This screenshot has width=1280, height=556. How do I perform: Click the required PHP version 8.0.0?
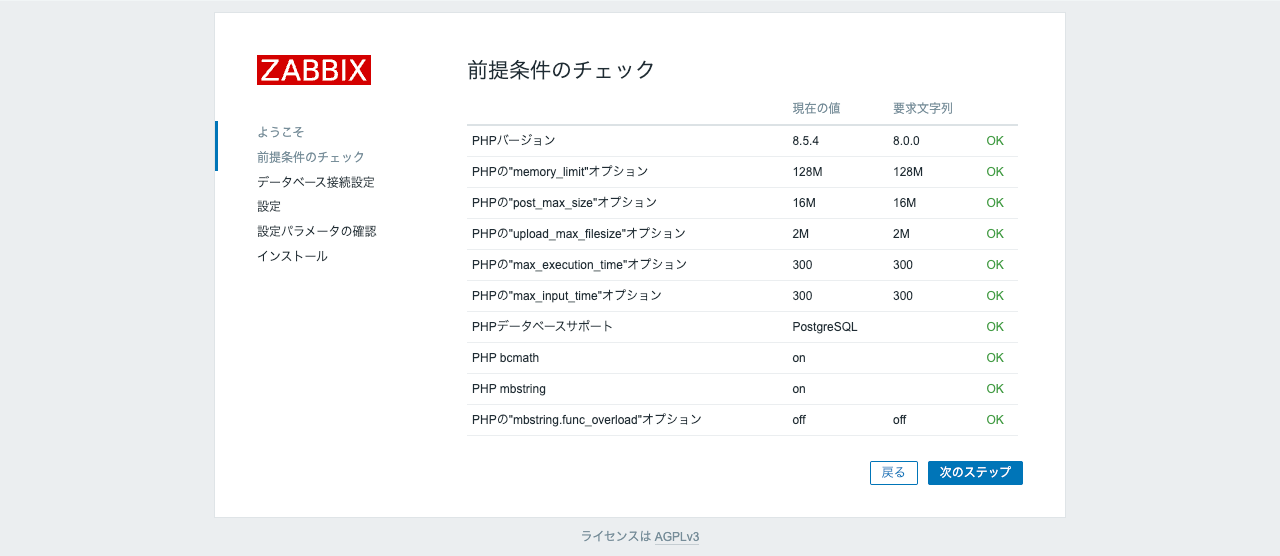click(906, 141)
